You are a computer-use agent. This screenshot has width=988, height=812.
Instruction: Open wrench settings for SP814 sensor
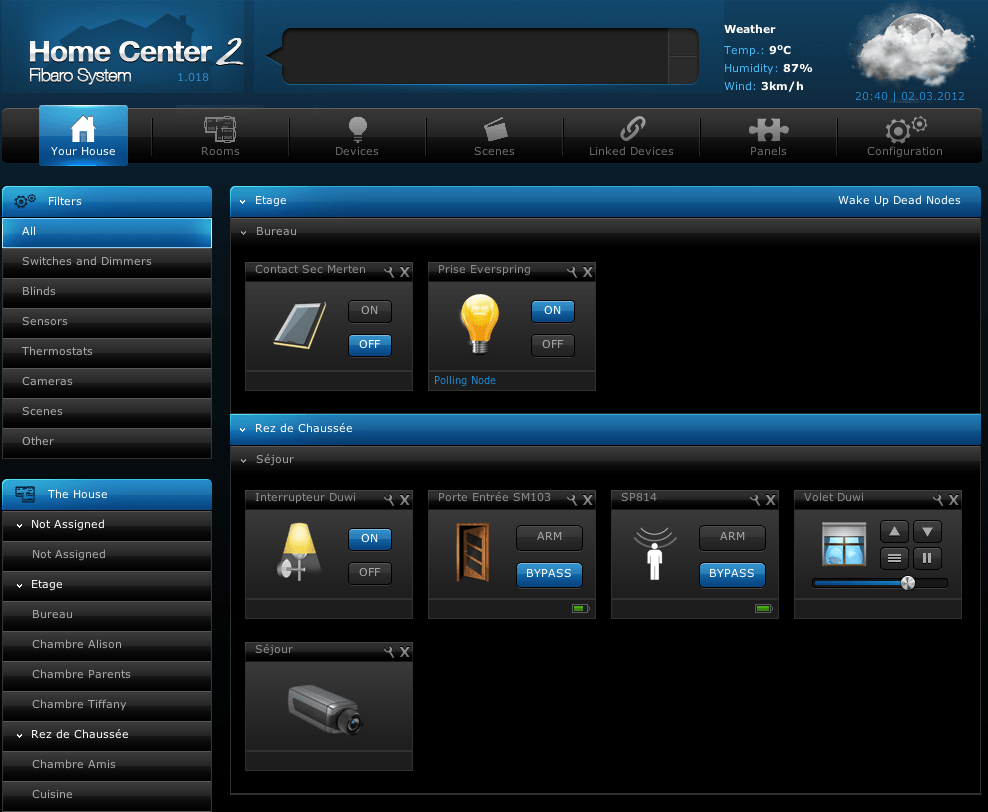755,500
